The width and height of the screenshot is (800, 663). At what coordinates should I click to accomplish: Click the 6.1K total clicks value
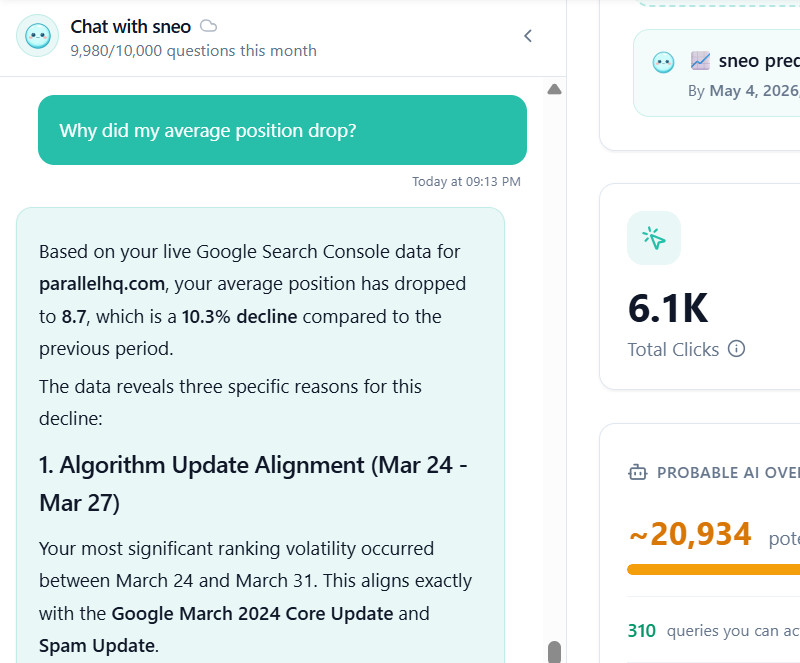(667, 308)
